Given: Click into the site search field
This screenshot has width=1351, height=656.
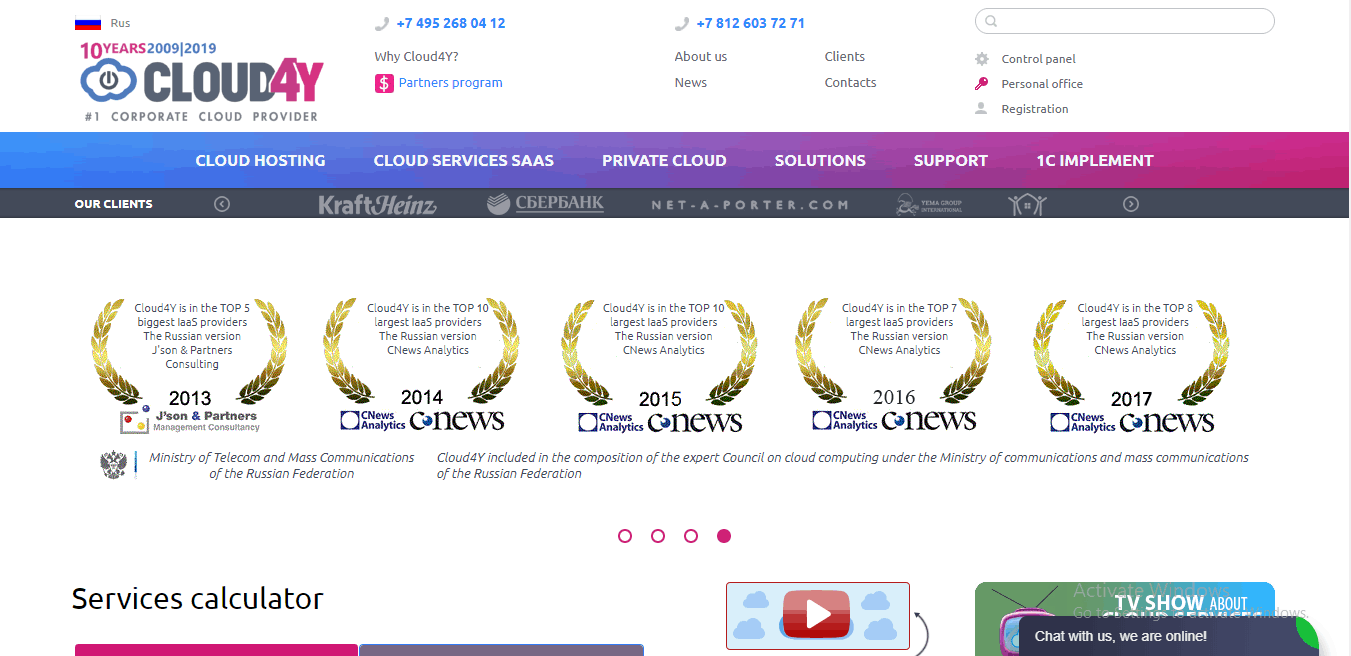Looking at the screenshot, I should (x=1125, y=21).
